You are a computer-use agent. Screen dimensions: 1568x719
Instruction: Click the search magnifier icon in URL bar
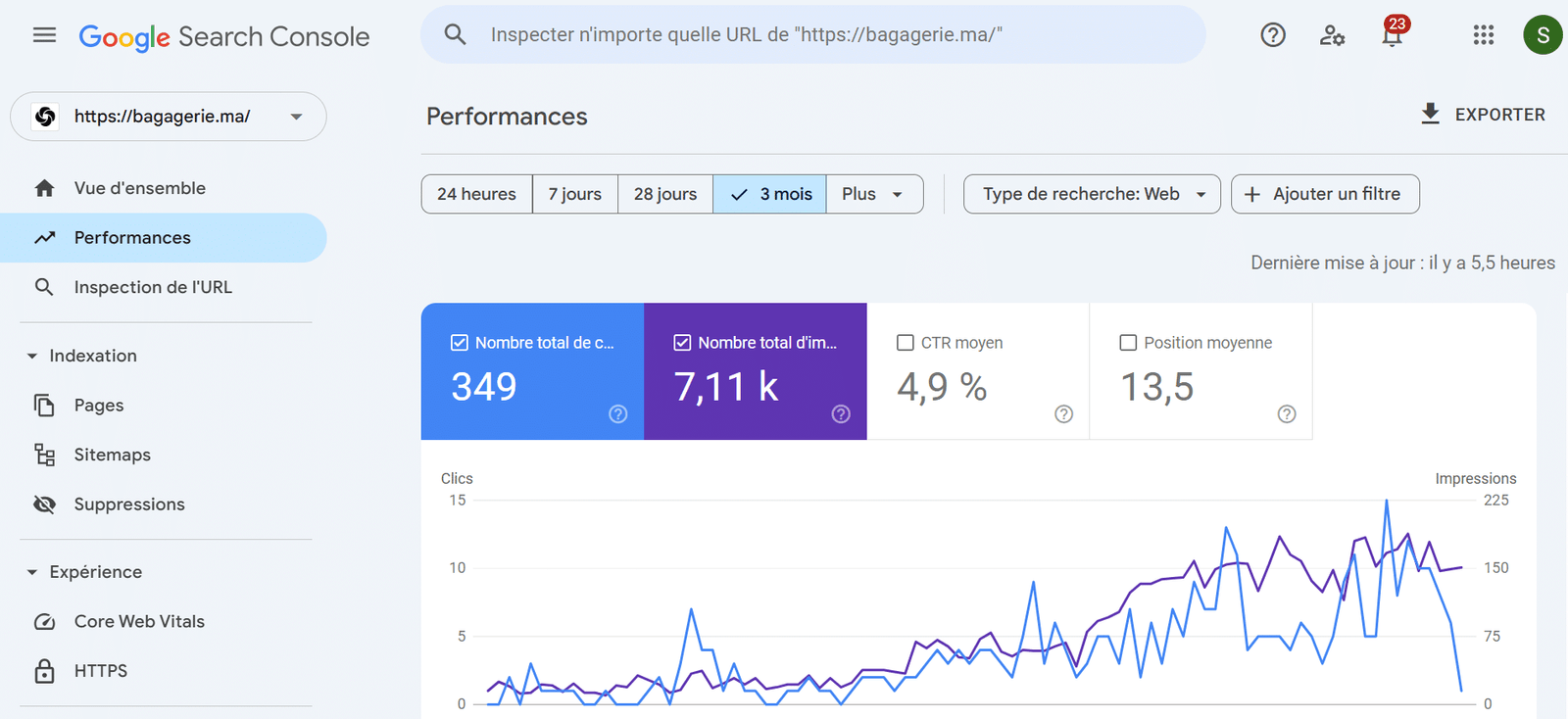pyautogui.click(x=455, y=34)
